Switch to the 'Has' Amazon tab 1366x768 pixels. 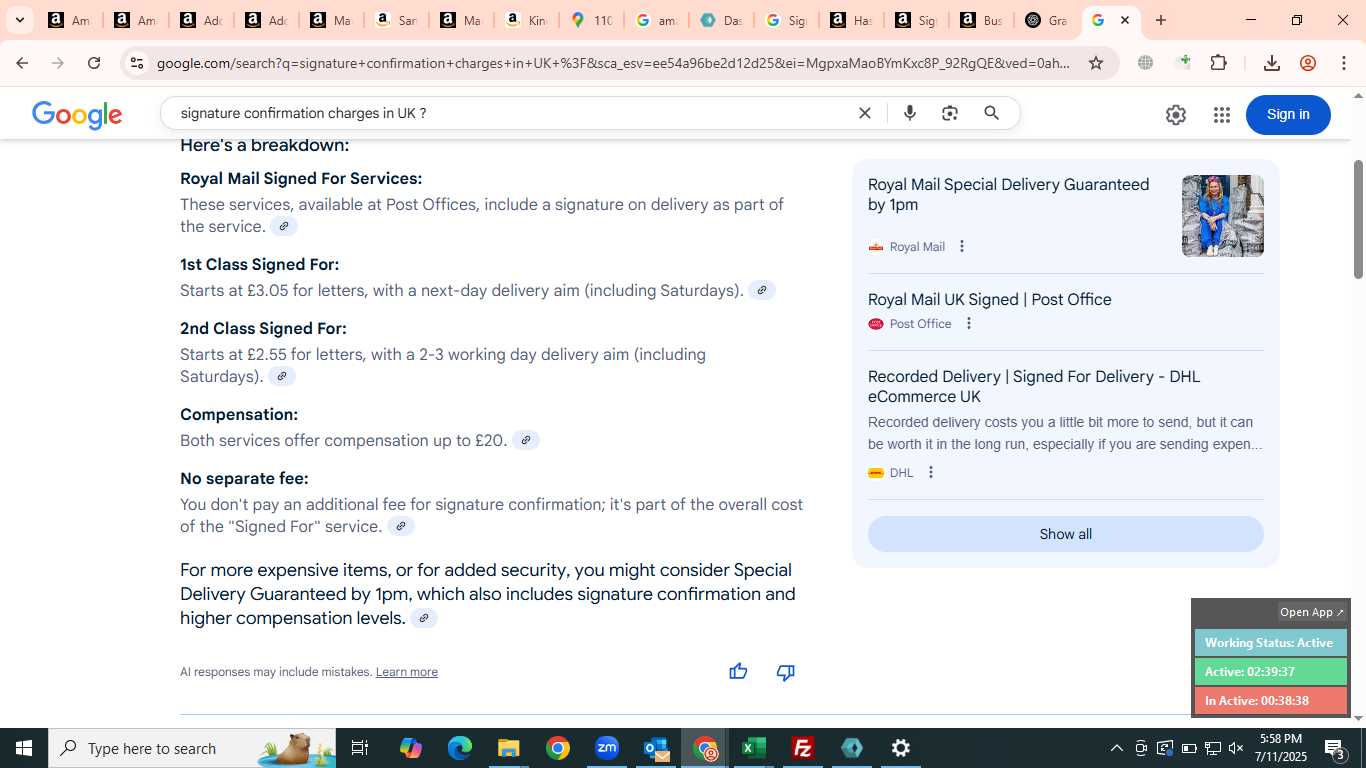point(851,20)
